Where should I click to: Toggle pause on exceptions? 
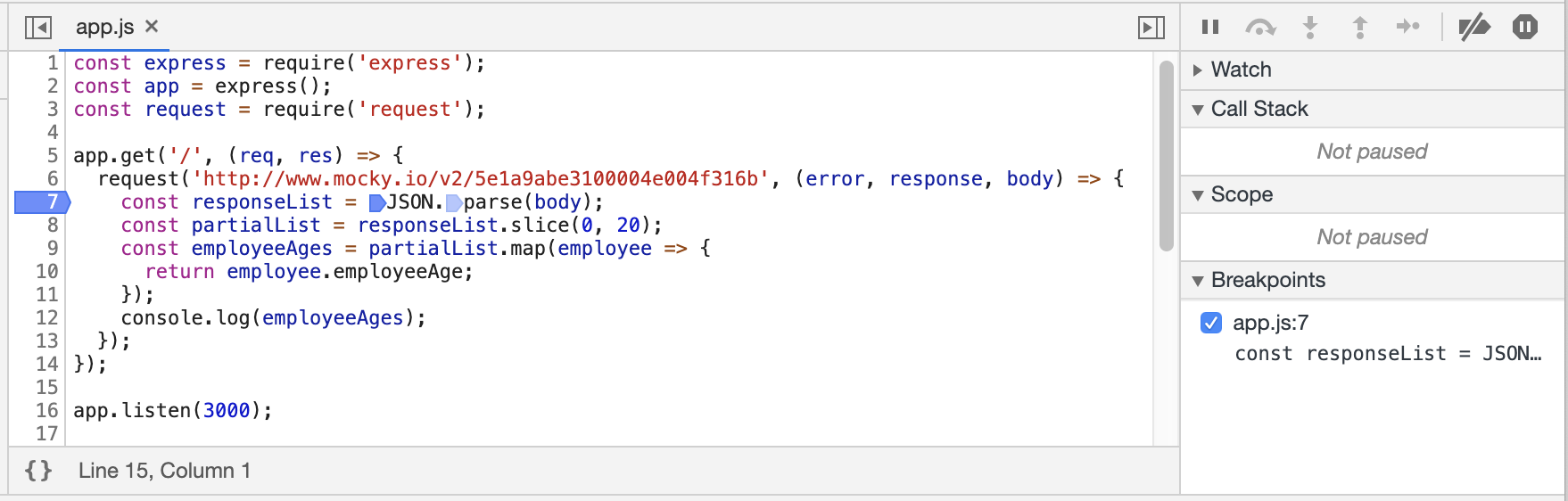pos(1525,27)
